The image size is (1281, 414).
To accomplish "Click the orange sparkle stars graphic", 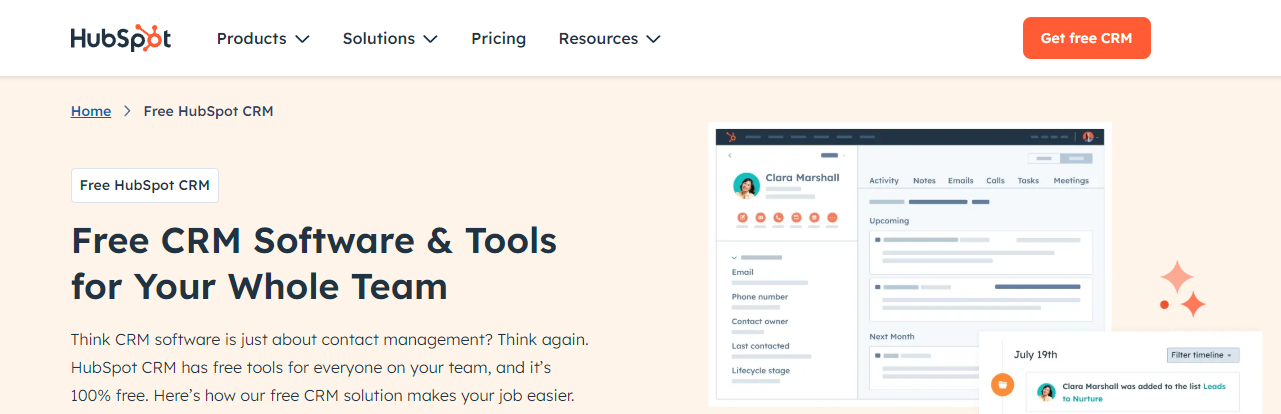I will tap(1182, 289).
